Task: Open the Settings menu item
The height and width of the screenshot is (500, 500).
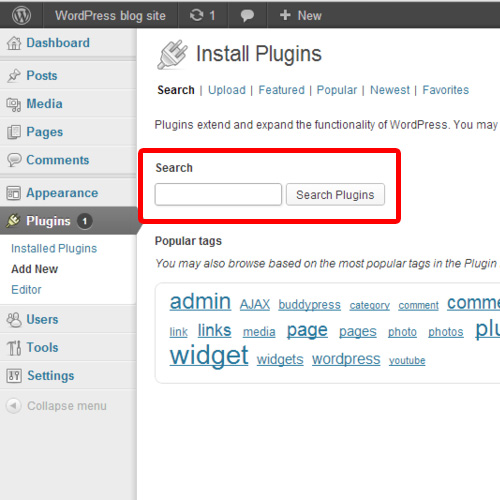Action: point(51,376)
